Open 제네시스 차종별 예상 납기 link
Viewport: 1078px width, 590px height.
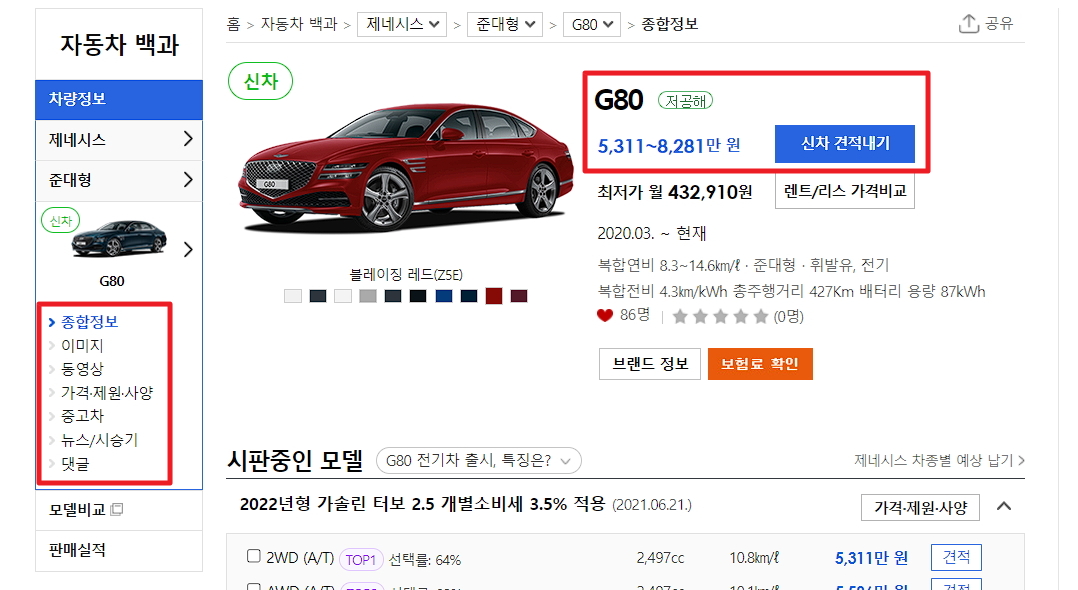939,461
